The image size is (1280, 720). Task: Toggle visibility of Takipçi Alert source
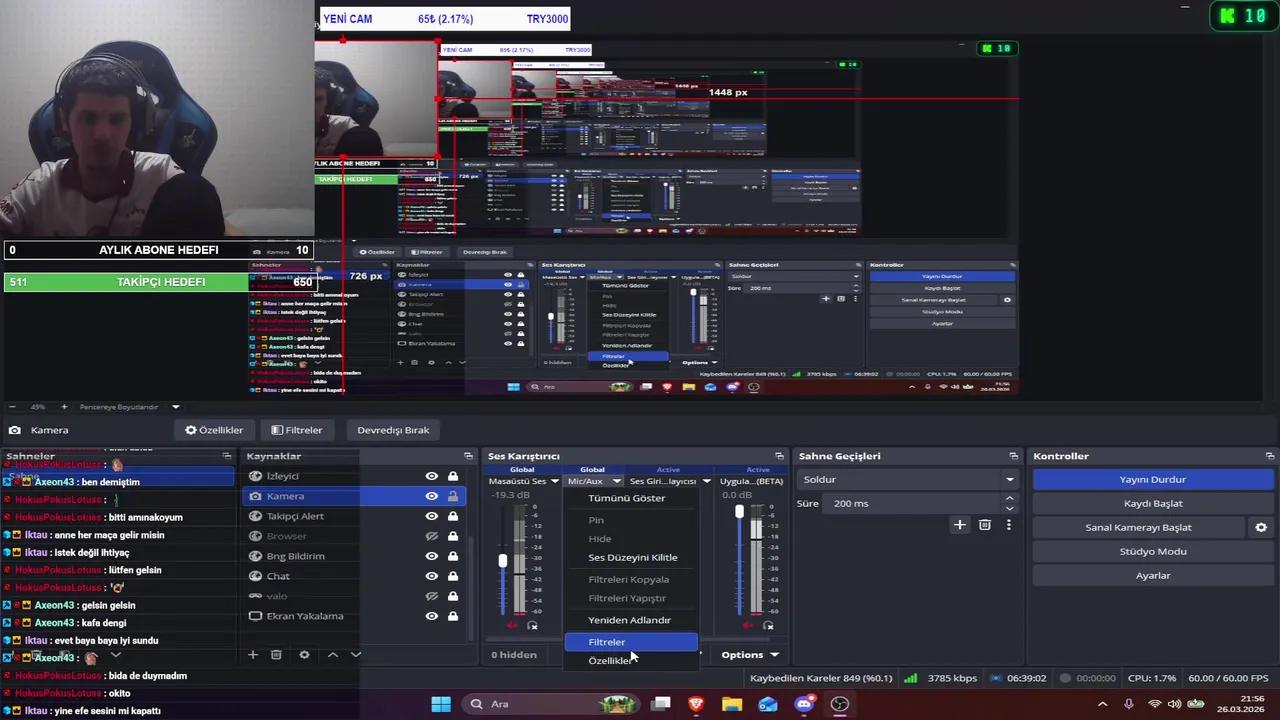(x=432, y=516)
